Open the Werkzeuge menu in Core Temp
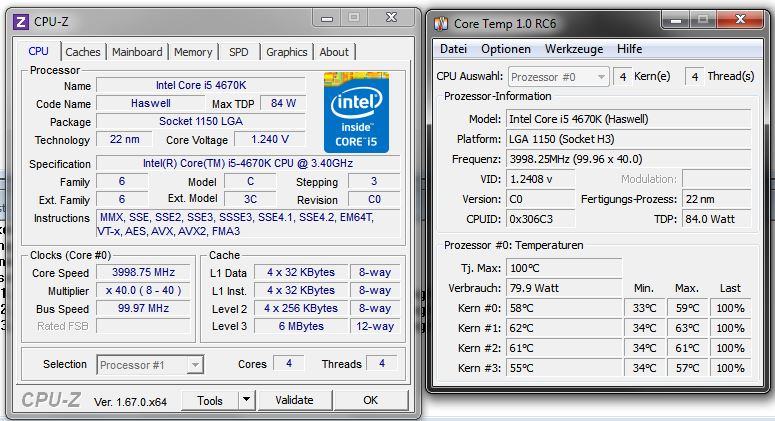 [574, 49]
